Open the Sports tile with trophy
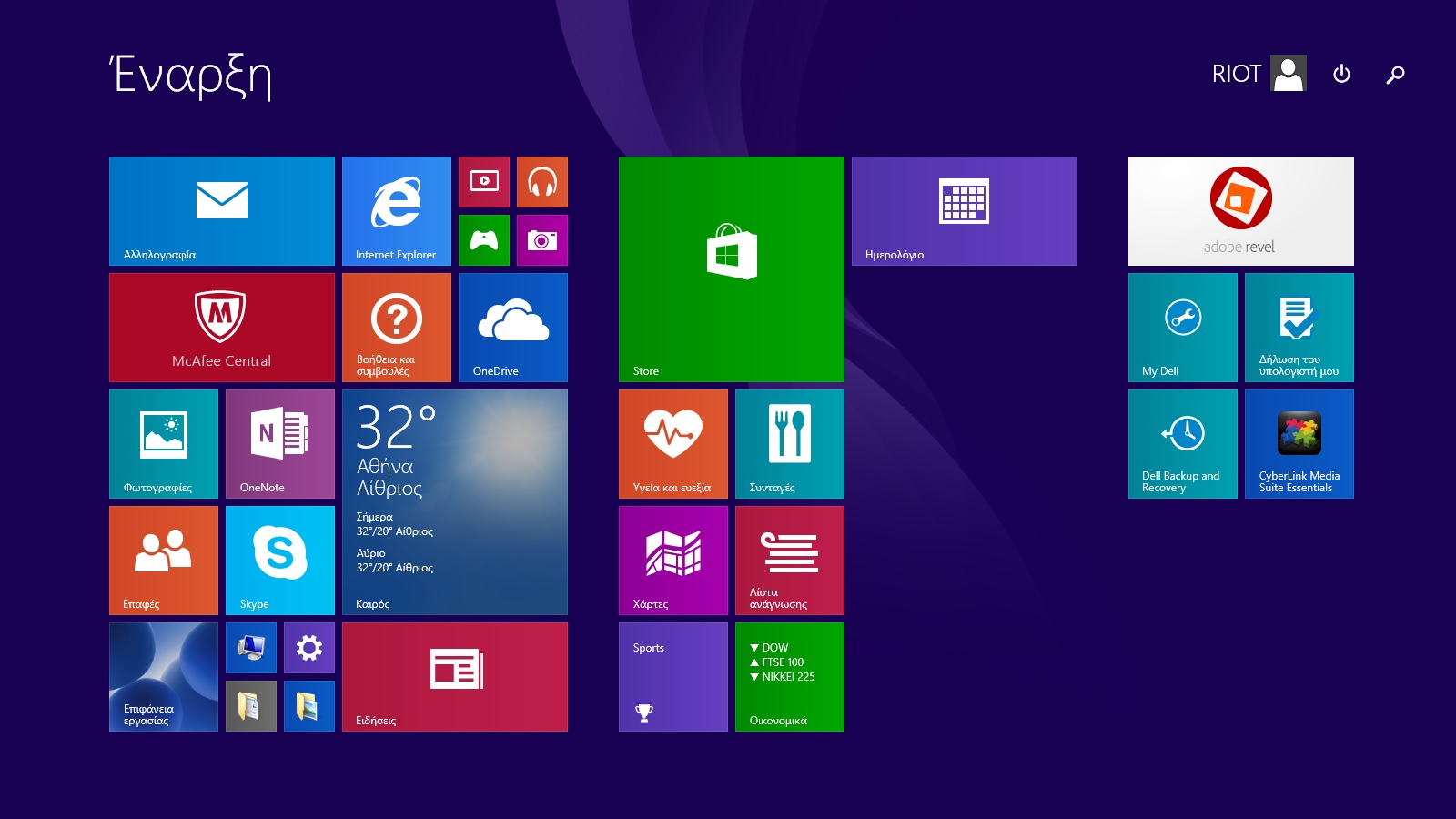This screenshot has width=1456, height=819. 673,677
